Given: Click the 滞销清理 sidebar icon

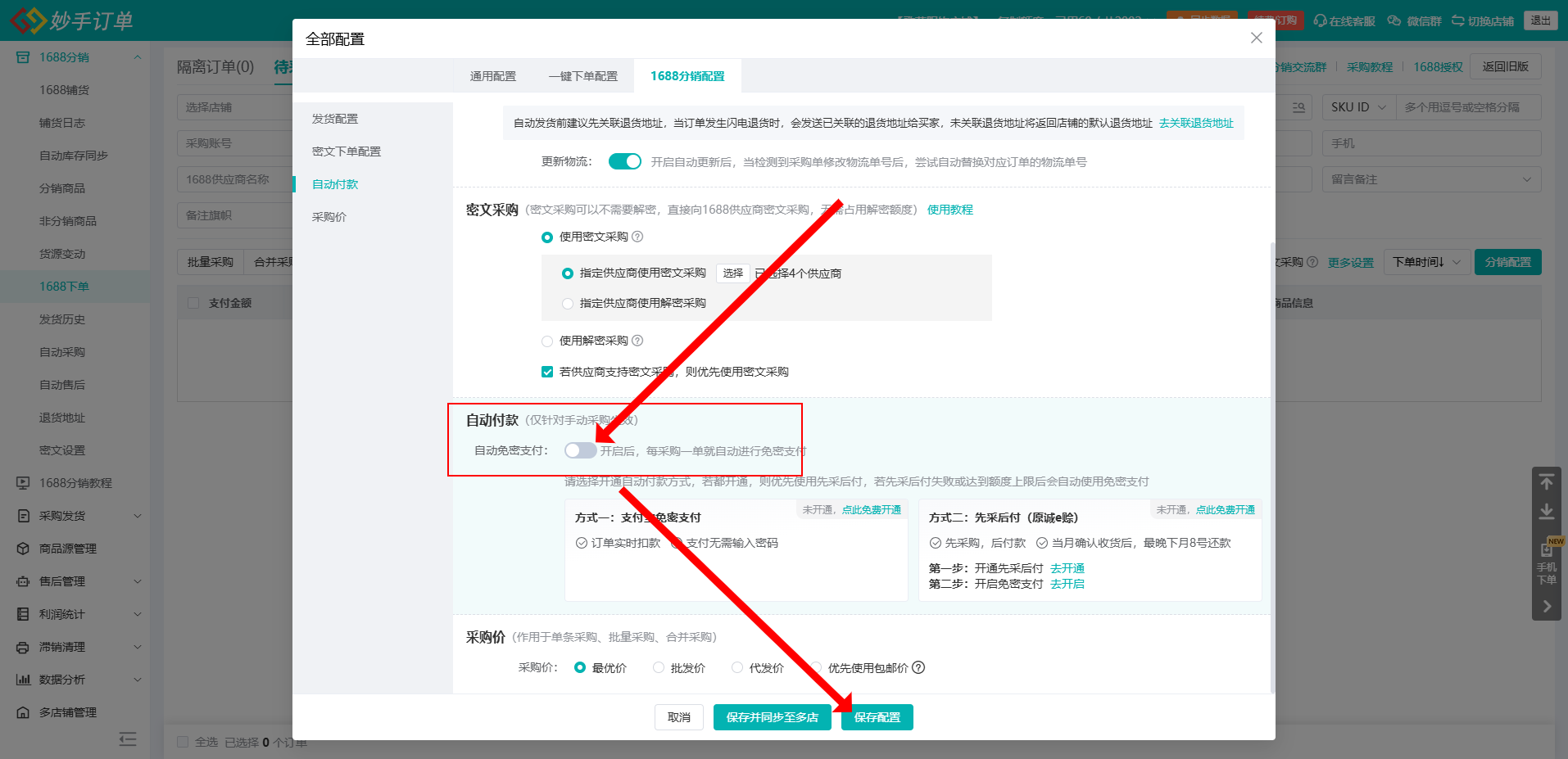Looking at the screenshot, I should (23, 647).
